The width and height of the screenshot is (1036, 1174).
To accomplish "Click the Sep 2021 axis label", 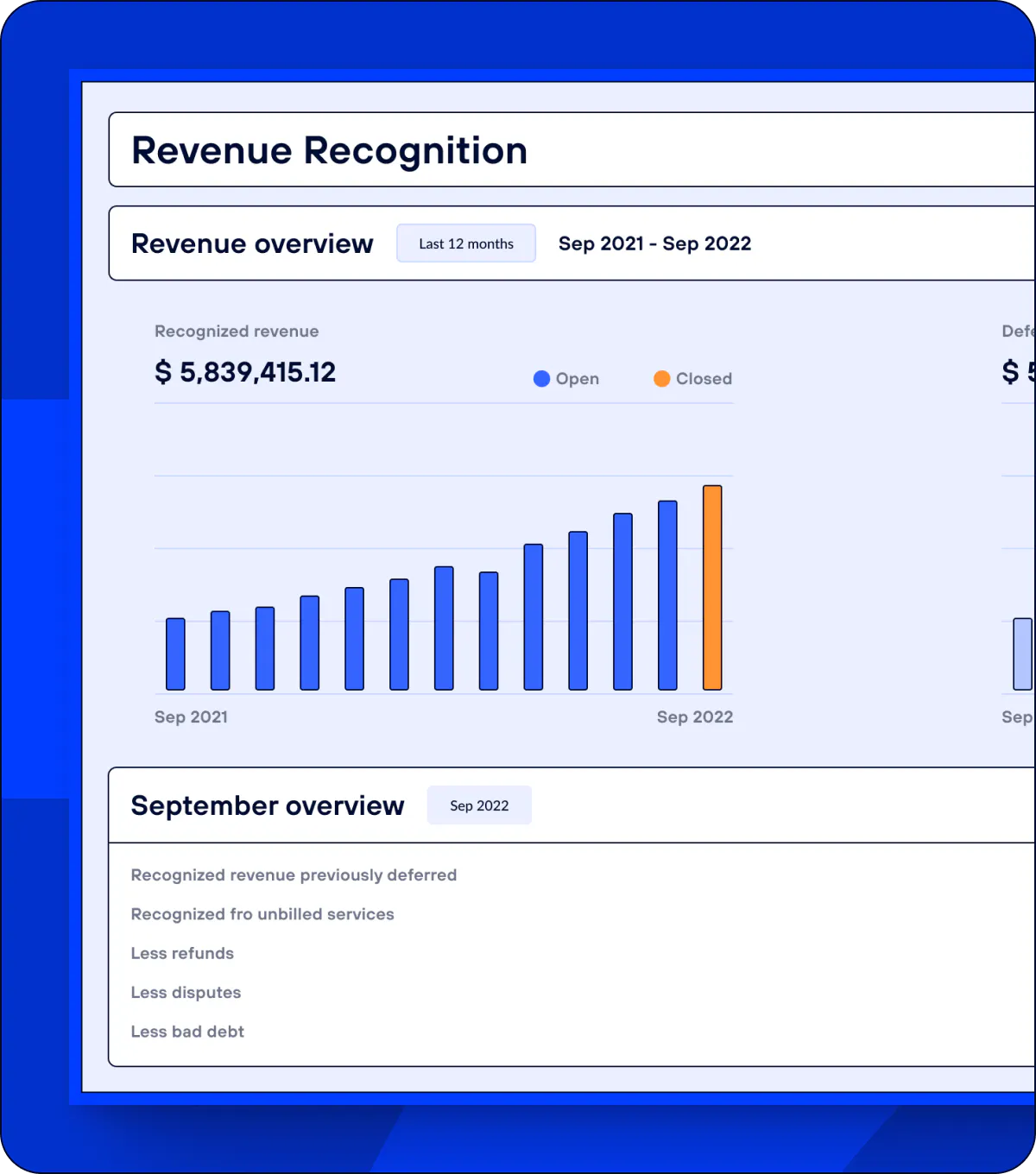I will click(190, 716).
